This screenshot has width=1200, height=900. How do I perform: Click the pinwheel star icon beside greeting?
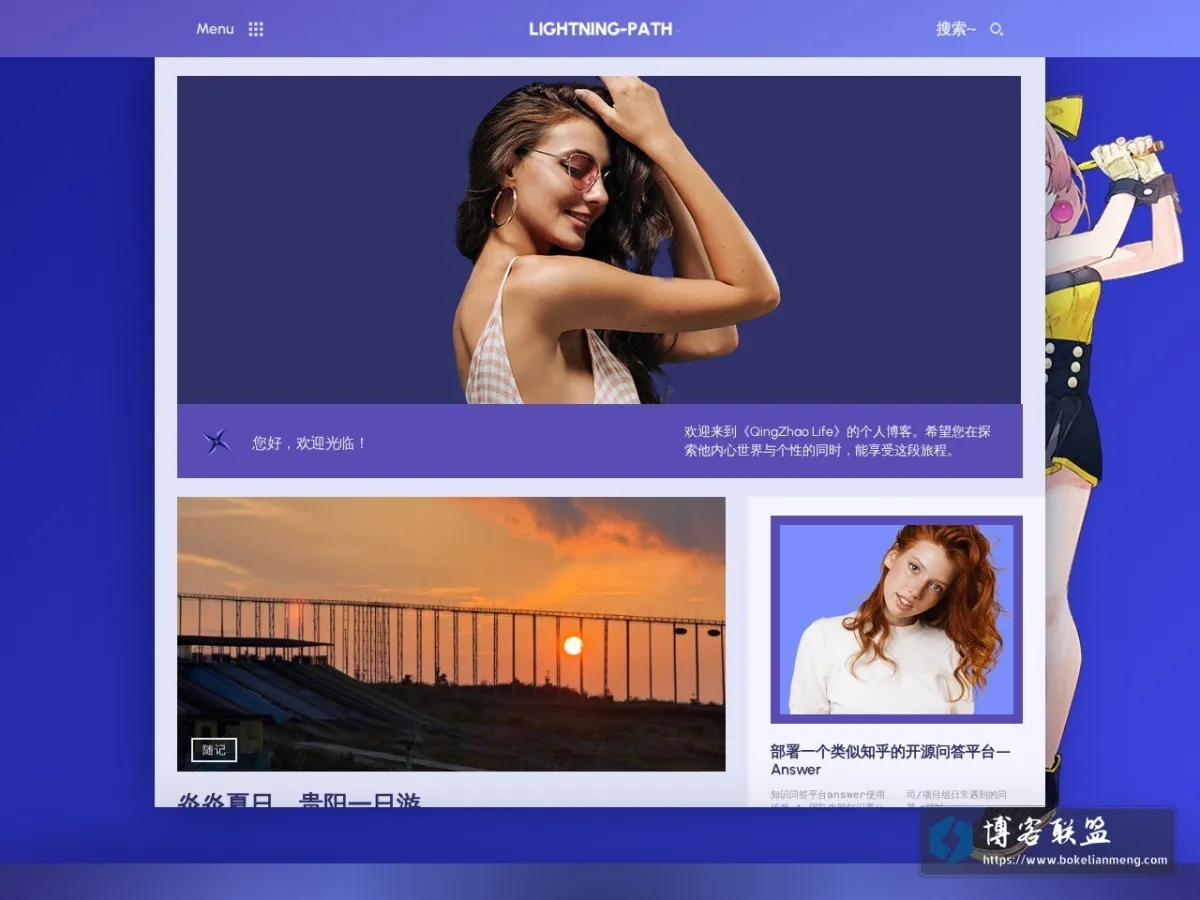coord(217,441)
